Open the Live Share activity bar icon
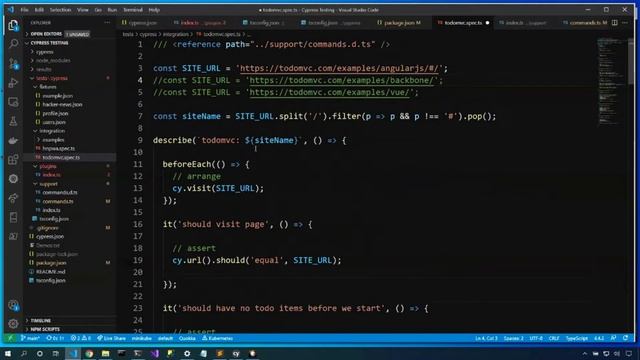640x360 pixels. [13, 198]
